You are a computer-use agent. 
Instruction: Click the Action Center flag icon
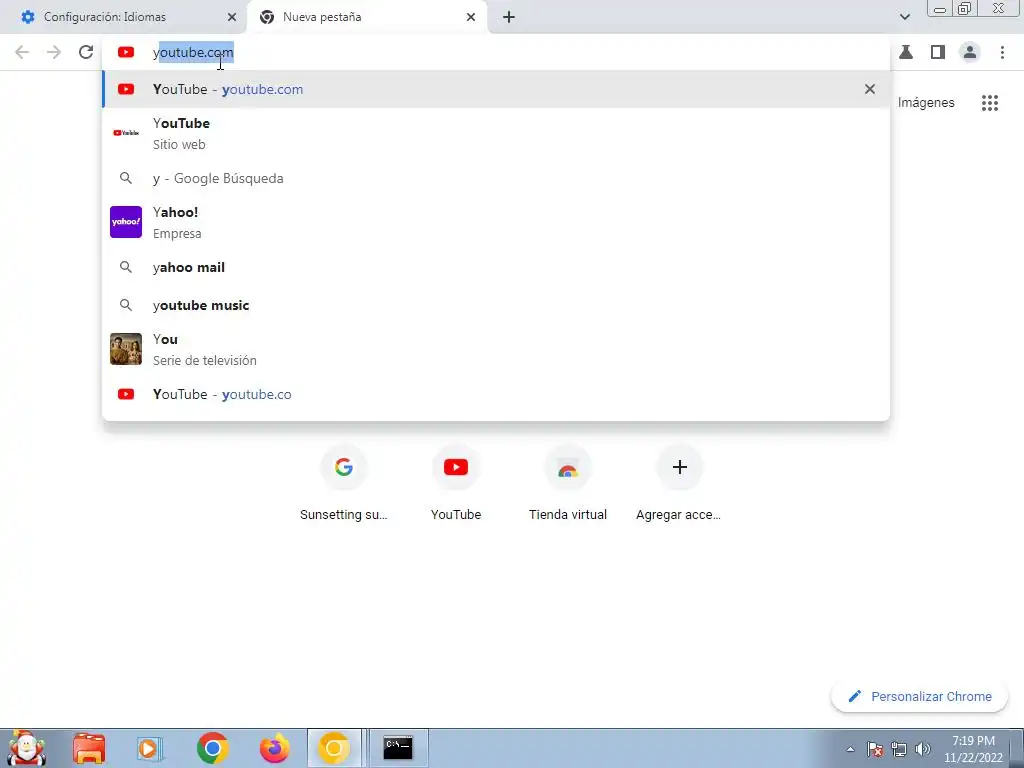(x=875, y=749)
